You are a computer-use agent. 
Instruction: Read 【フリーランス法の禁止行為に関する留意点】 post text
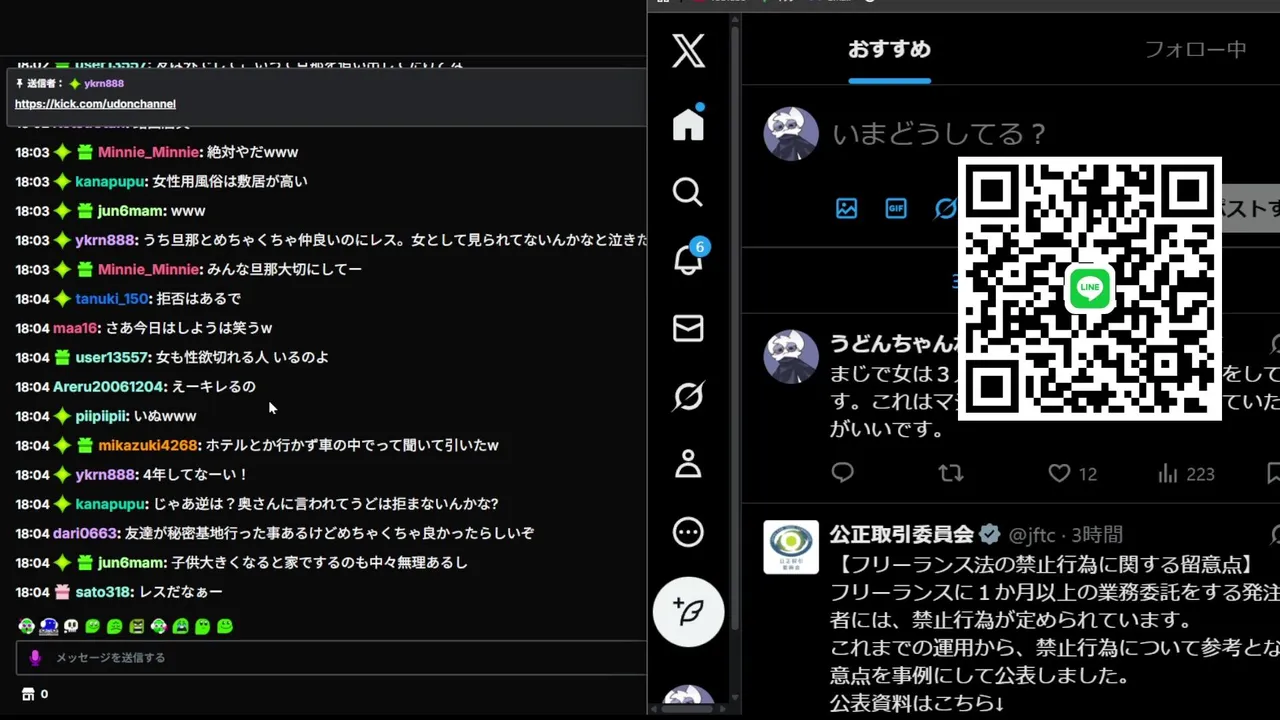coord(1042,564)
